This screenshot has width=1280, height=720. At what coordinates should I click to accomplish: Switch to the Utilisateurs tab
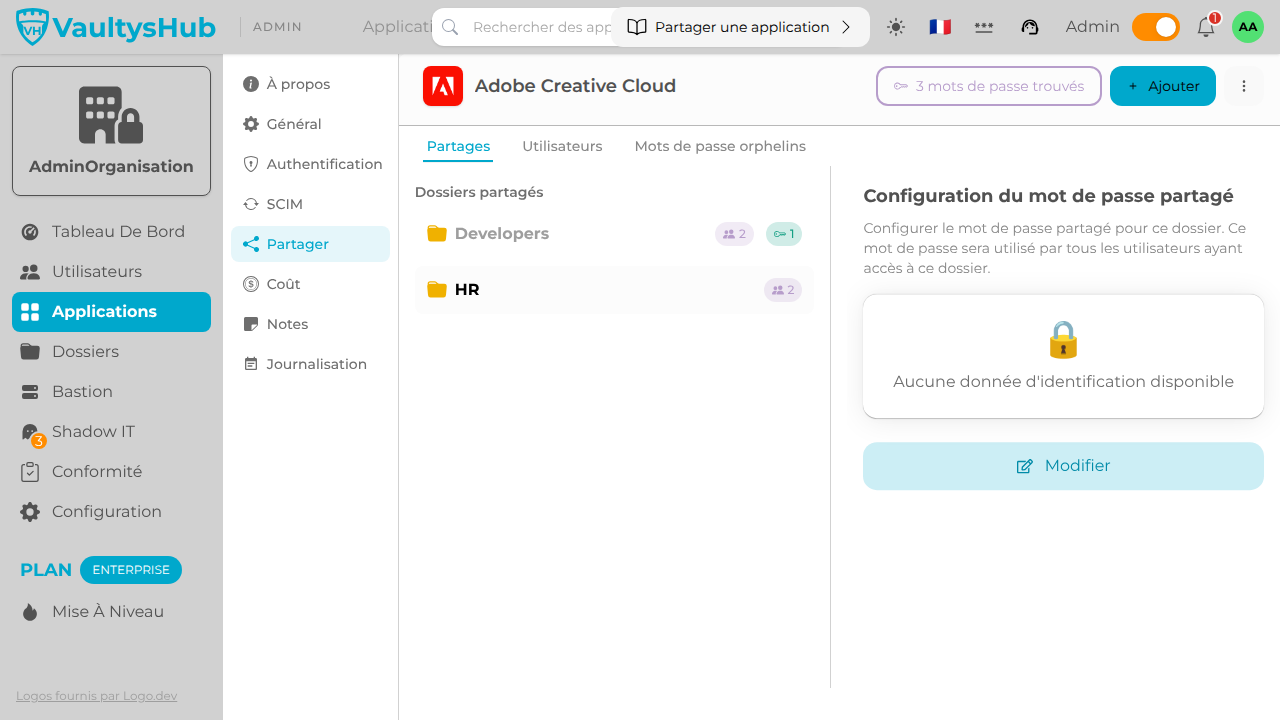point(562,147)
